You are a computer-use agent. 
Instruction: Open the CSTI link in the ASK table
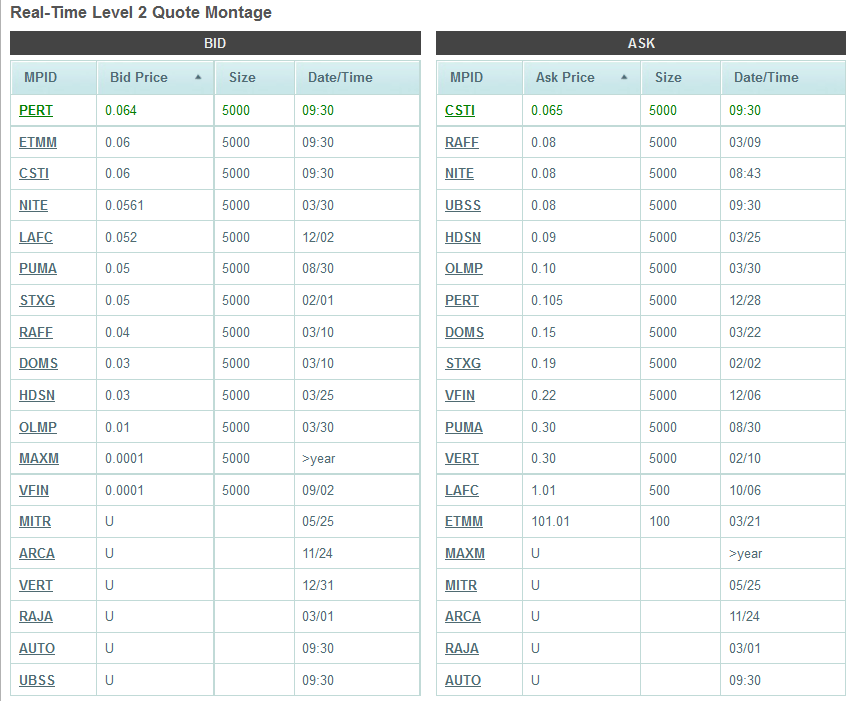click(x=460, y=110)
